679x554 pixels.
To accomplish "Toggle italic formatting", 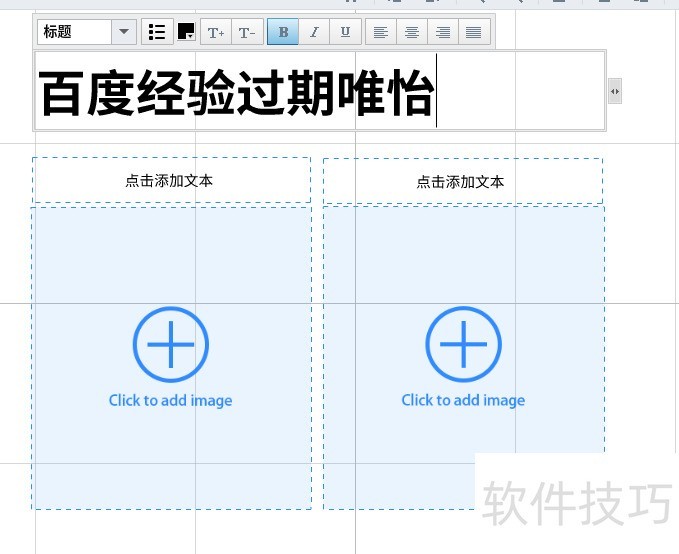I will pos(314,32).
